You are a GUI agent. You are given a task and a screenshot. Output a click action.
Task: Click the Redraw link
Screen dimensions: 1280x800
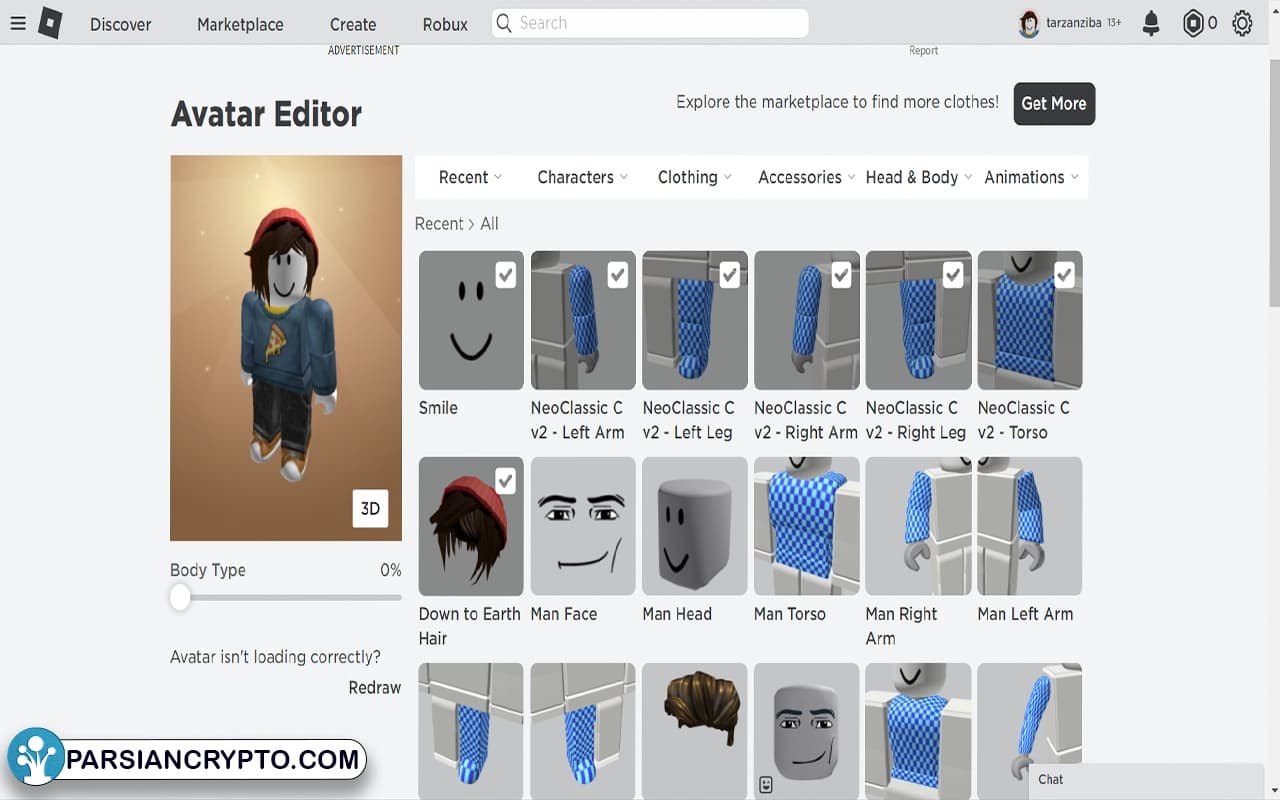pyautogui.click(x=375, y=688)
